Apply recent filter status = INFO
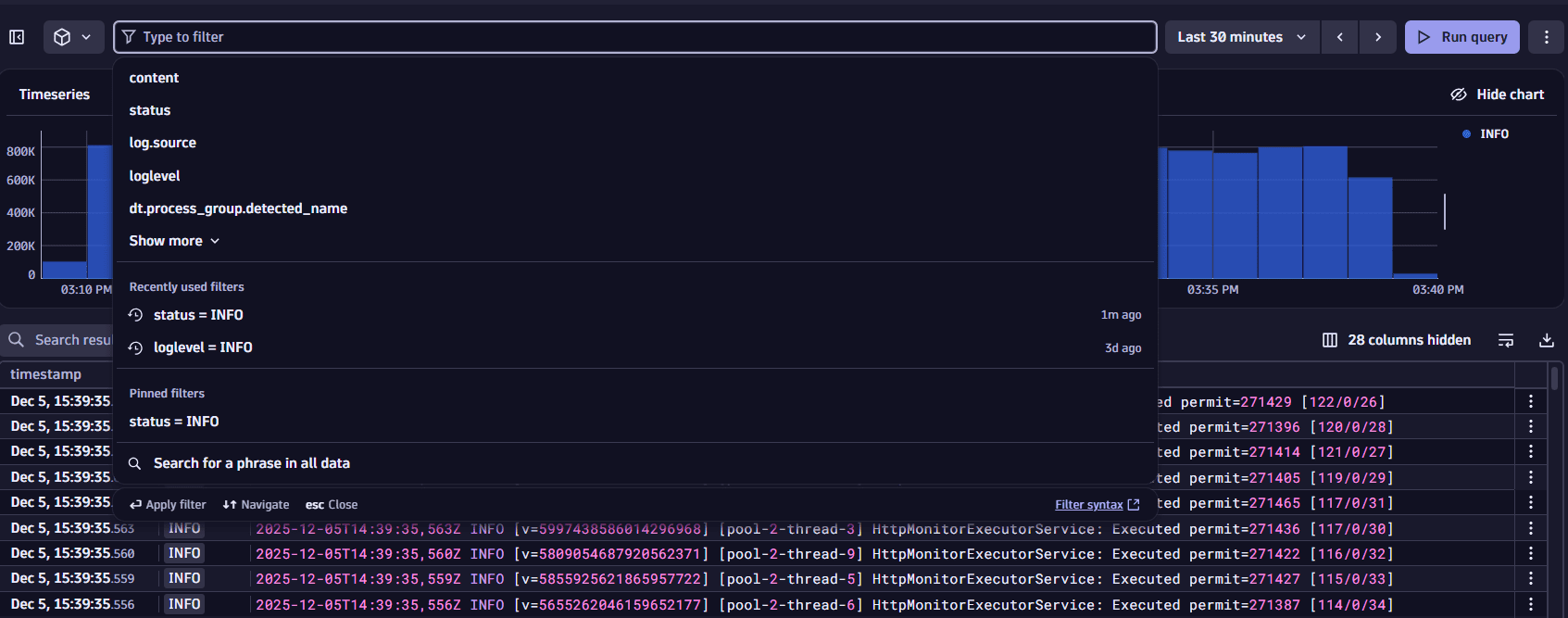The height and width of the screenshot is (618, 1568). pyautogui.click(x=635, y=315)
